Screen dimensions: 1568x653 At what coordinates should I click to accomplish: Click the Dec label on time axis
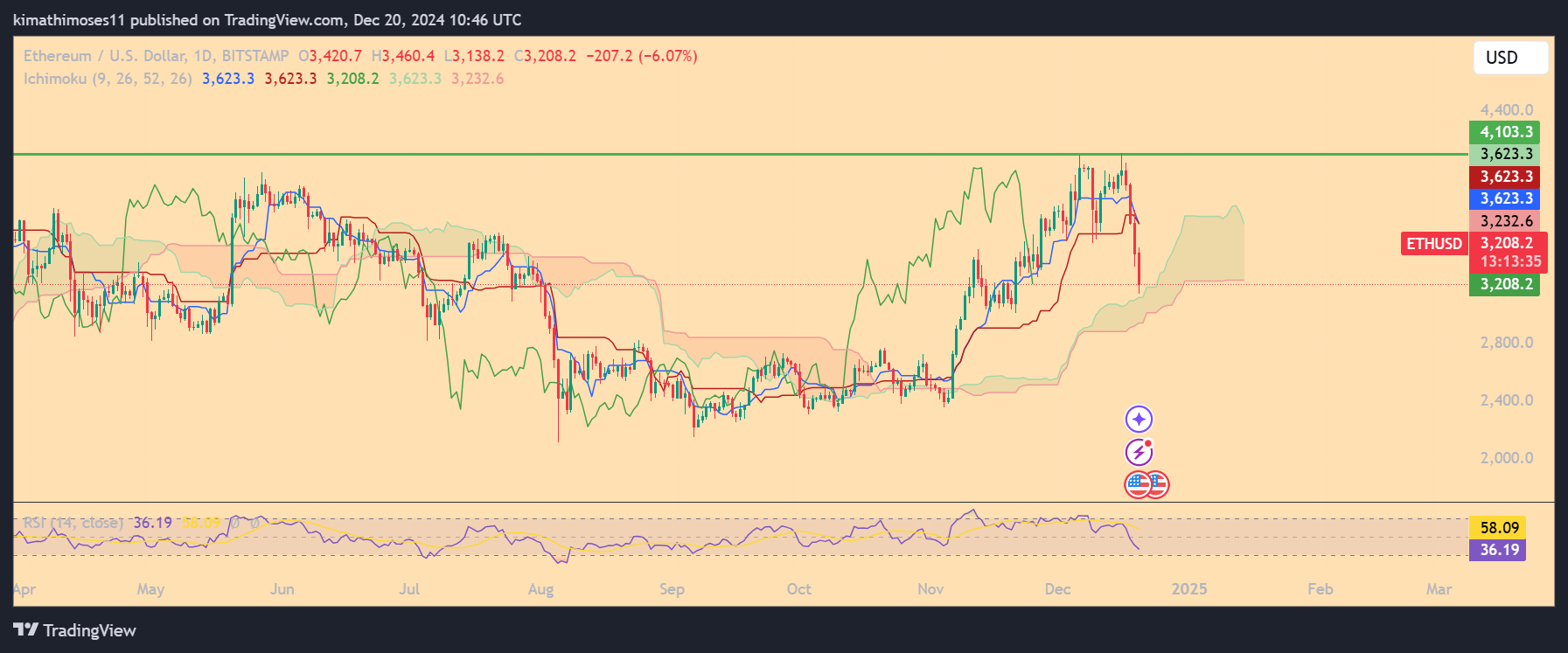[1057, 589]
